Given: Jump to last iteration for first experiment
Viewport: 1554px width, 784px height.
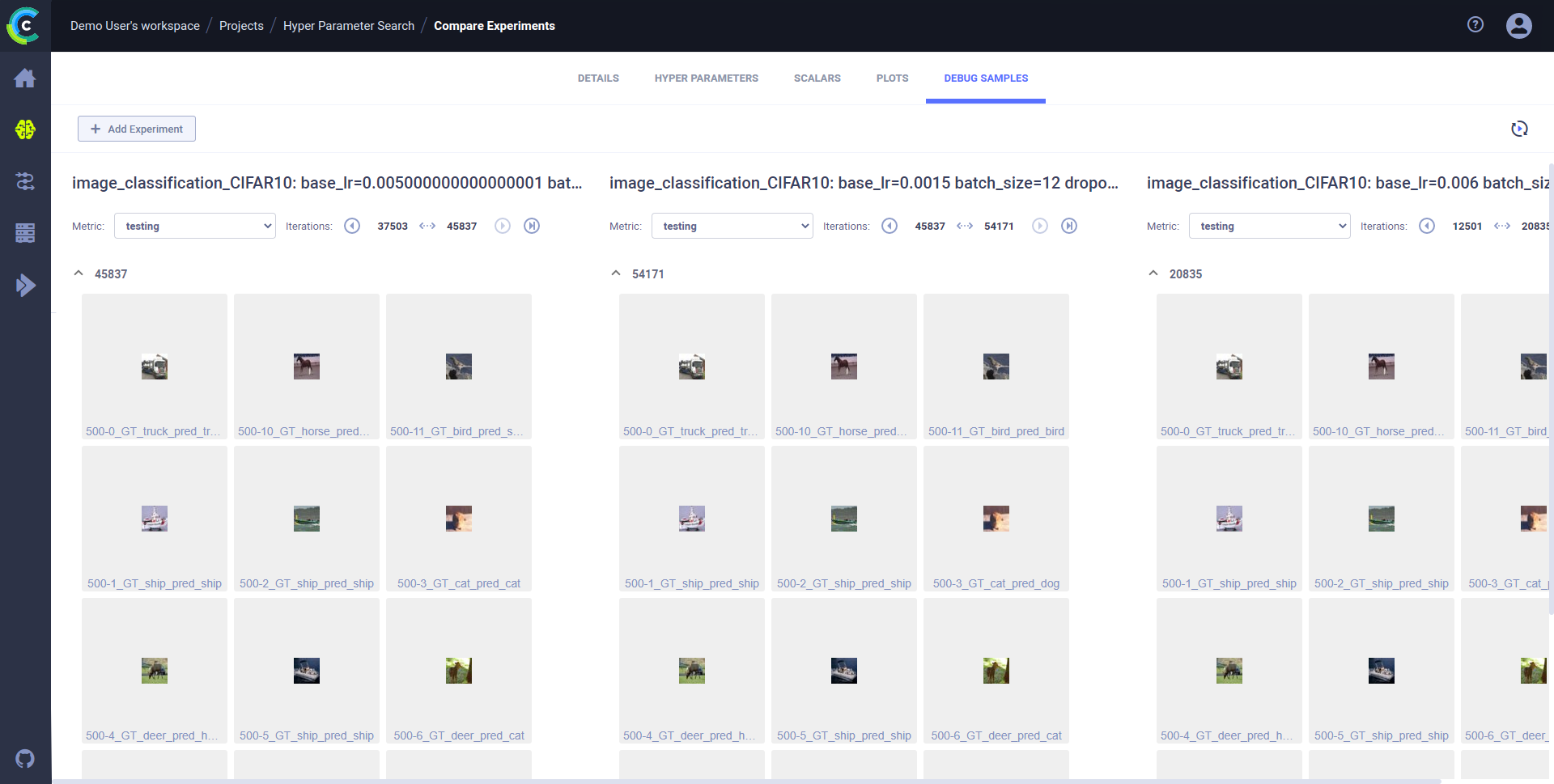Looking at the screenshot, I should click(x=532, y=226).
